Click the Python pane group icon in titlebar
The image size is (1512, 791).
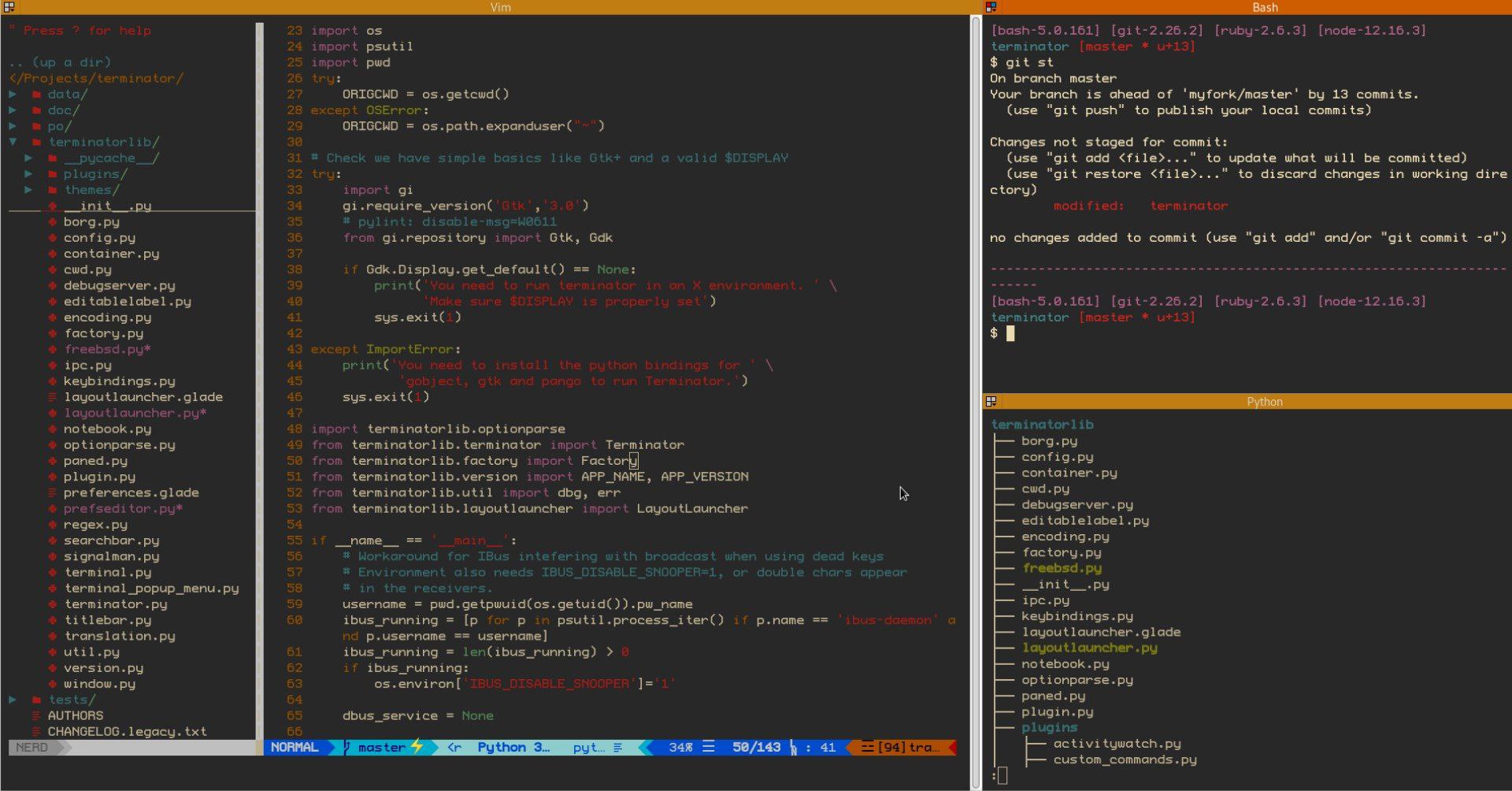click(x=991, y=402)
